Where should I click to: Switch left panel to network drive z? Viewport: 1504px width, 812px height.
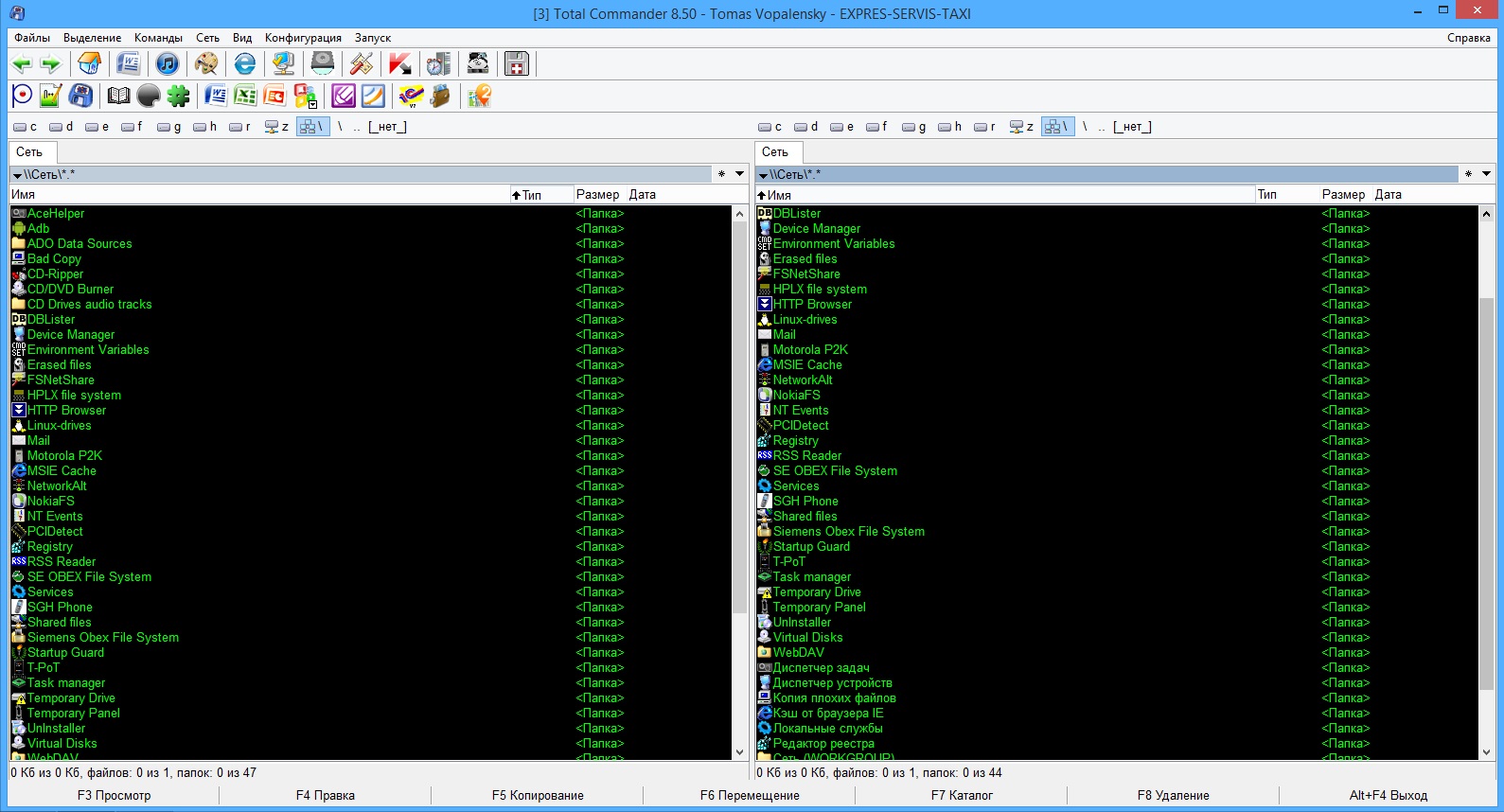coord(277,127)
